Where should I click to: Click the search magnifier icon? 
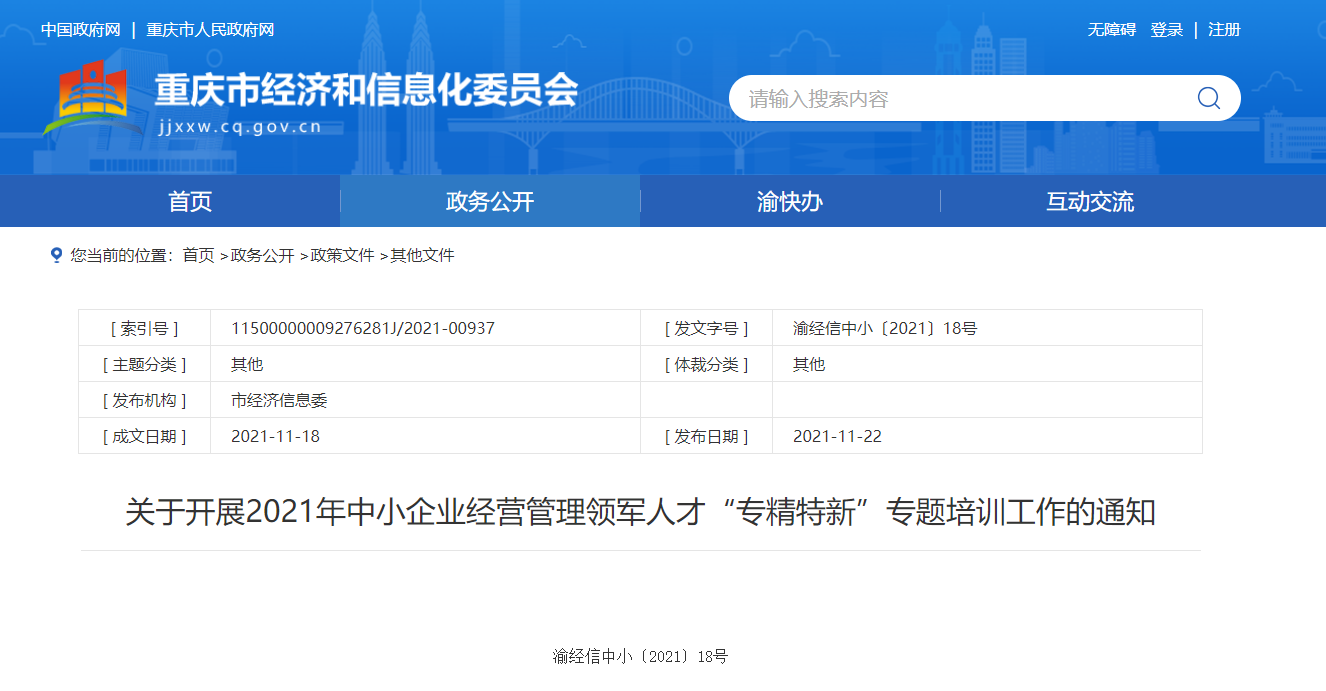1208,98
